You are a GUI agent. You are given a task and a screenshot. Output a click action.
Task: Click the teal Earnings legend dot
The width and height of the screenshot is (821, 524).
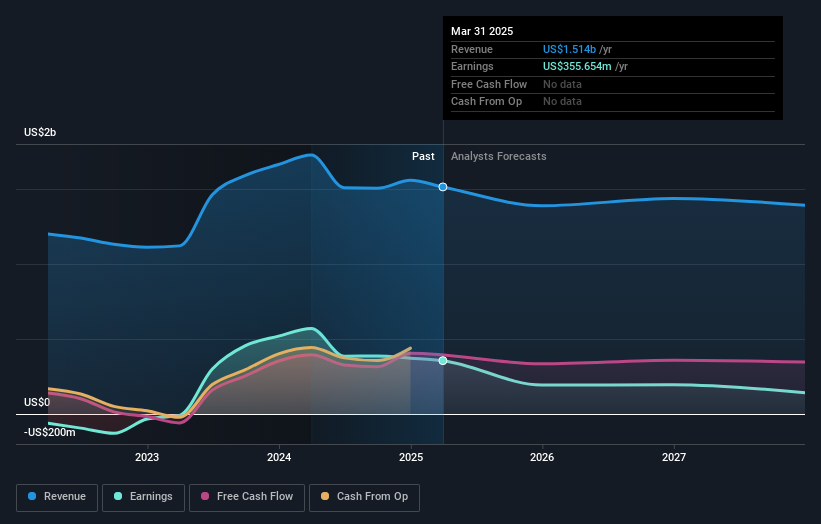coord(118,496)
